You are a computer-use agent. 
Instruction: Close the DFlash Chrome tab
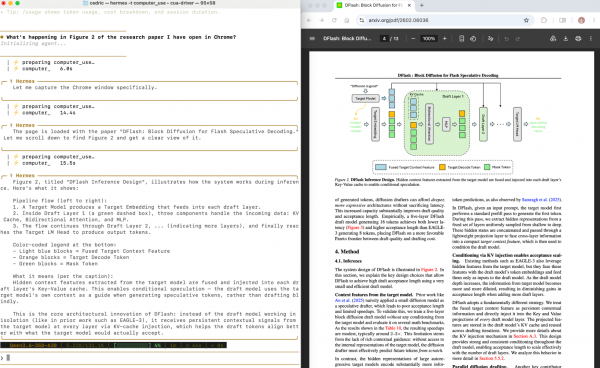click(x=409, y=5)
